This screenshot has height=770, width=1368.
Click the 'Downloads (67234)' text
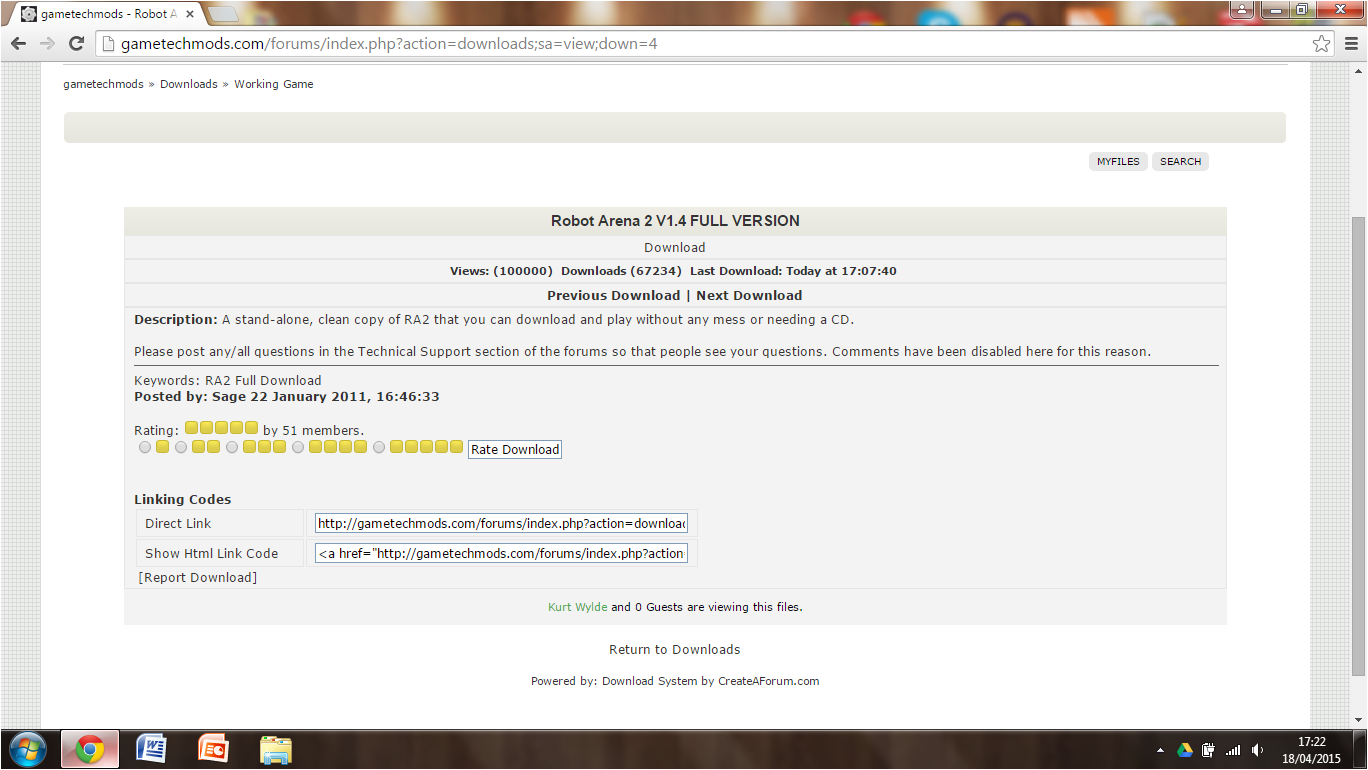pos(621,271)
